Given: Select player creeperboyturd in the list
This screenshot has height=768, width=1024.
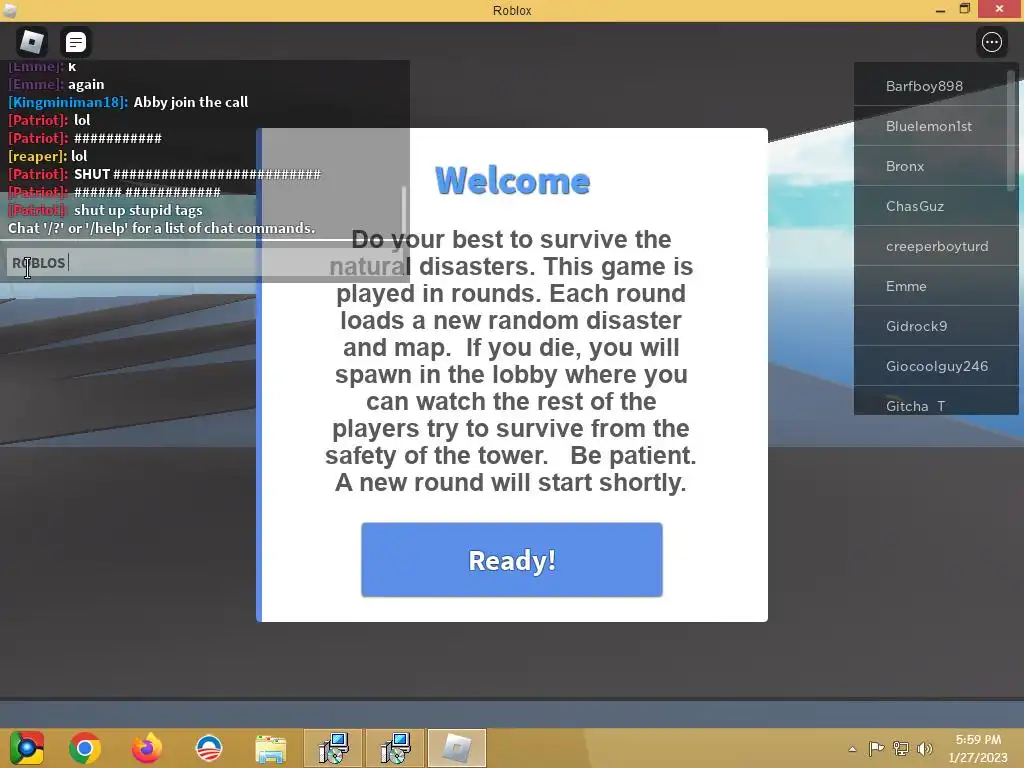Looking at the screenshot, I should coord(935,246).
